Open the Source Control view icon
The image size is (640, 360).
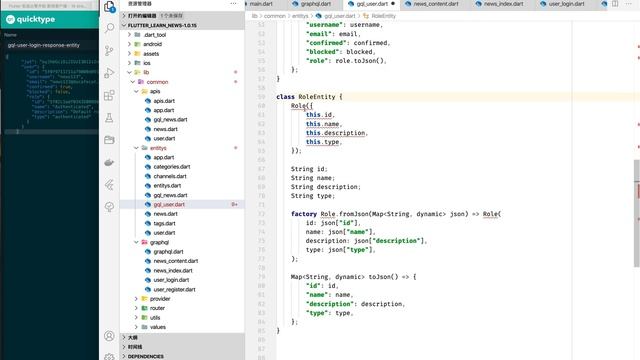tap(109, 51)
